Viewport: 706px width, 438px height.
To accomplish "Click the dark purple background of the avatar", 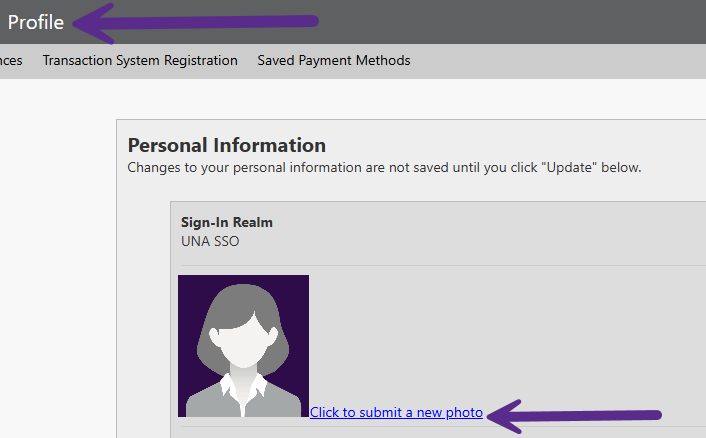I will tap(192, 290).
